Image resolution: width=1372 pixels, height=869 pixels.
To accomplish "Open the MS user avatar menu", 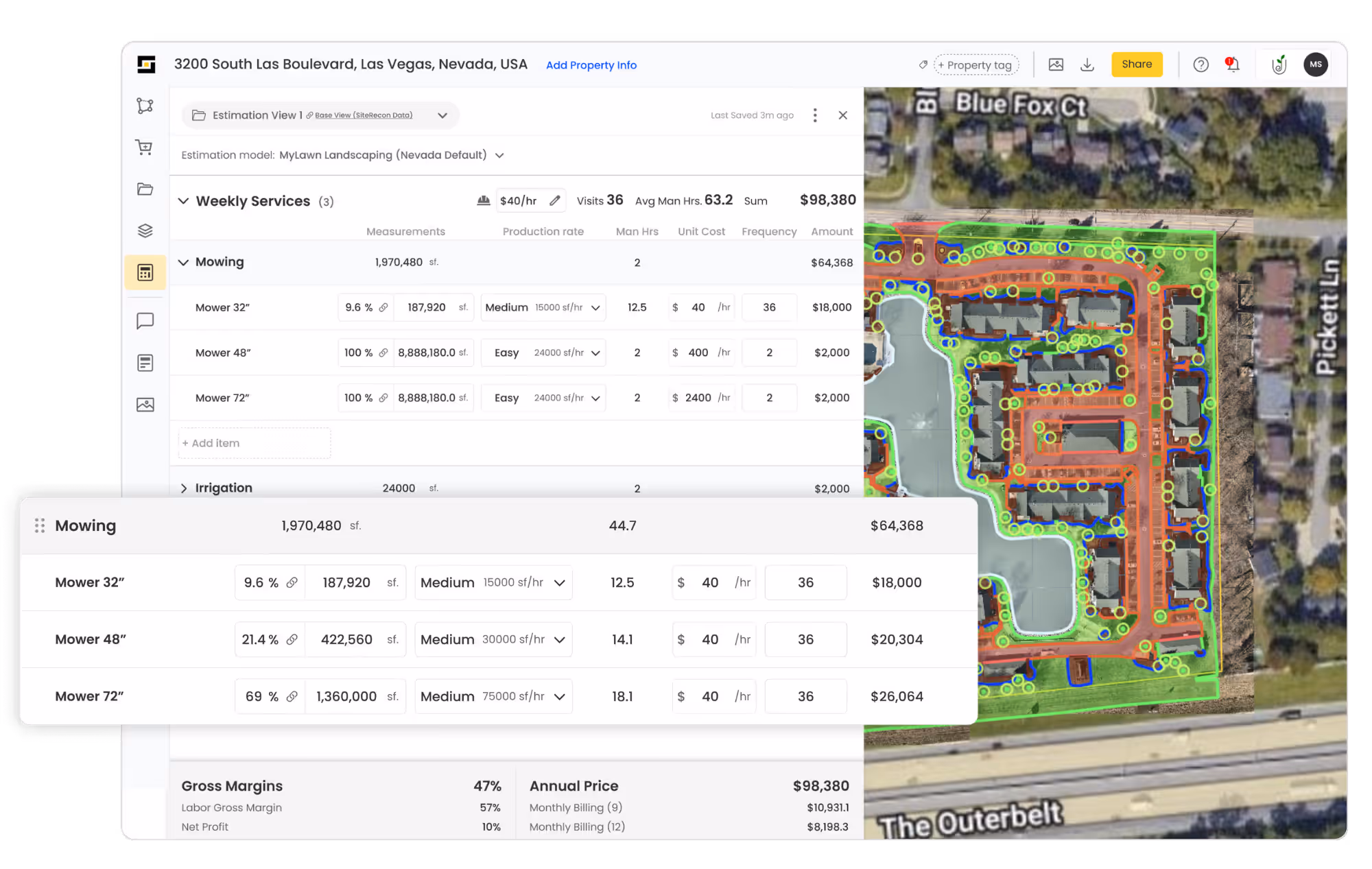I will 1315,64.
